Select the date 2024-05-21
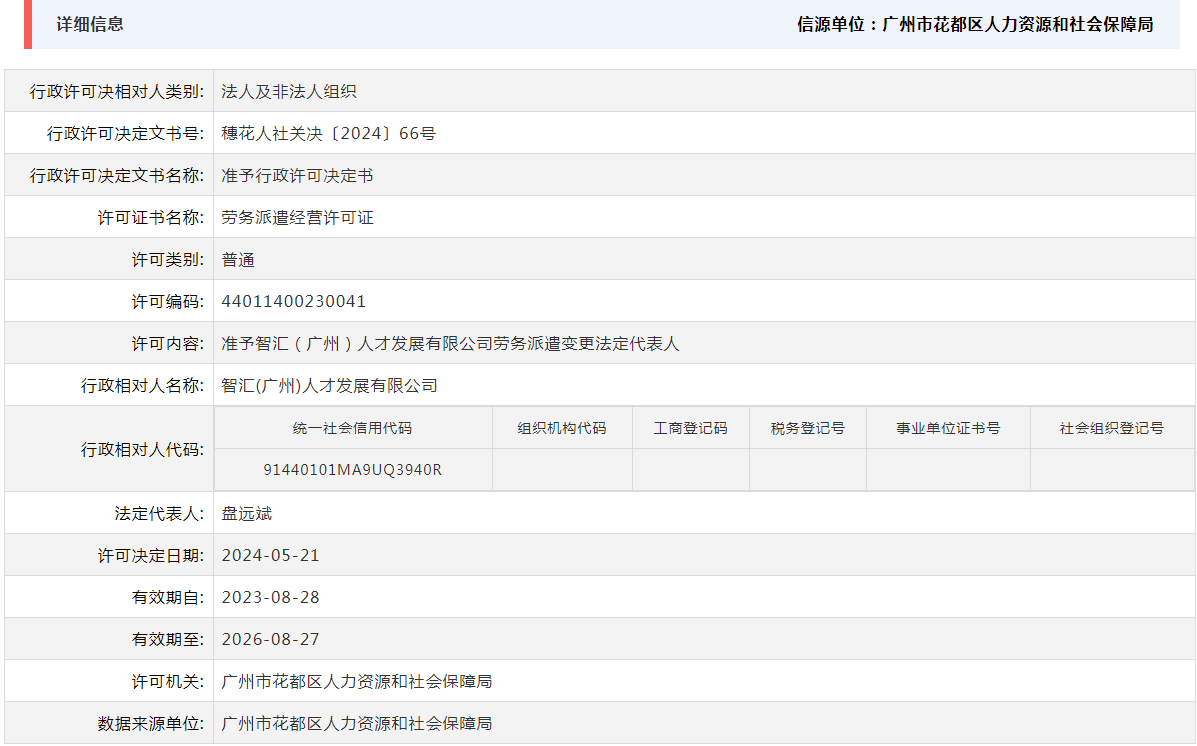 pos(270,556)
